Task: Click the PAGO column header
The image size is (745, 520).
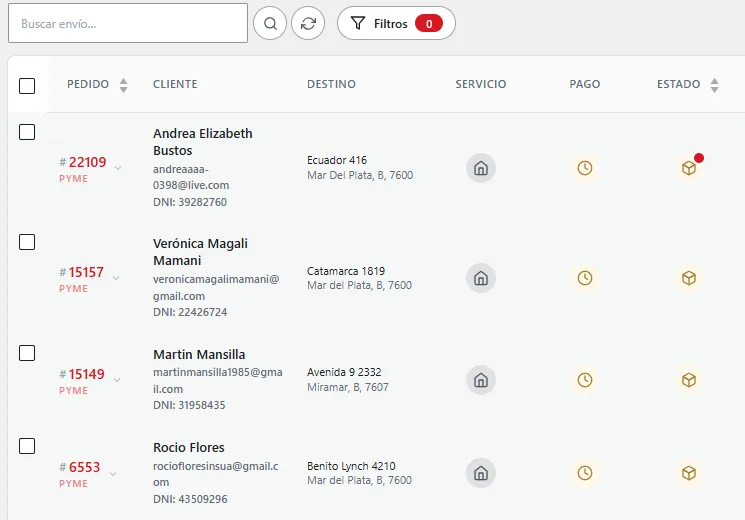Action: [585, 84]
